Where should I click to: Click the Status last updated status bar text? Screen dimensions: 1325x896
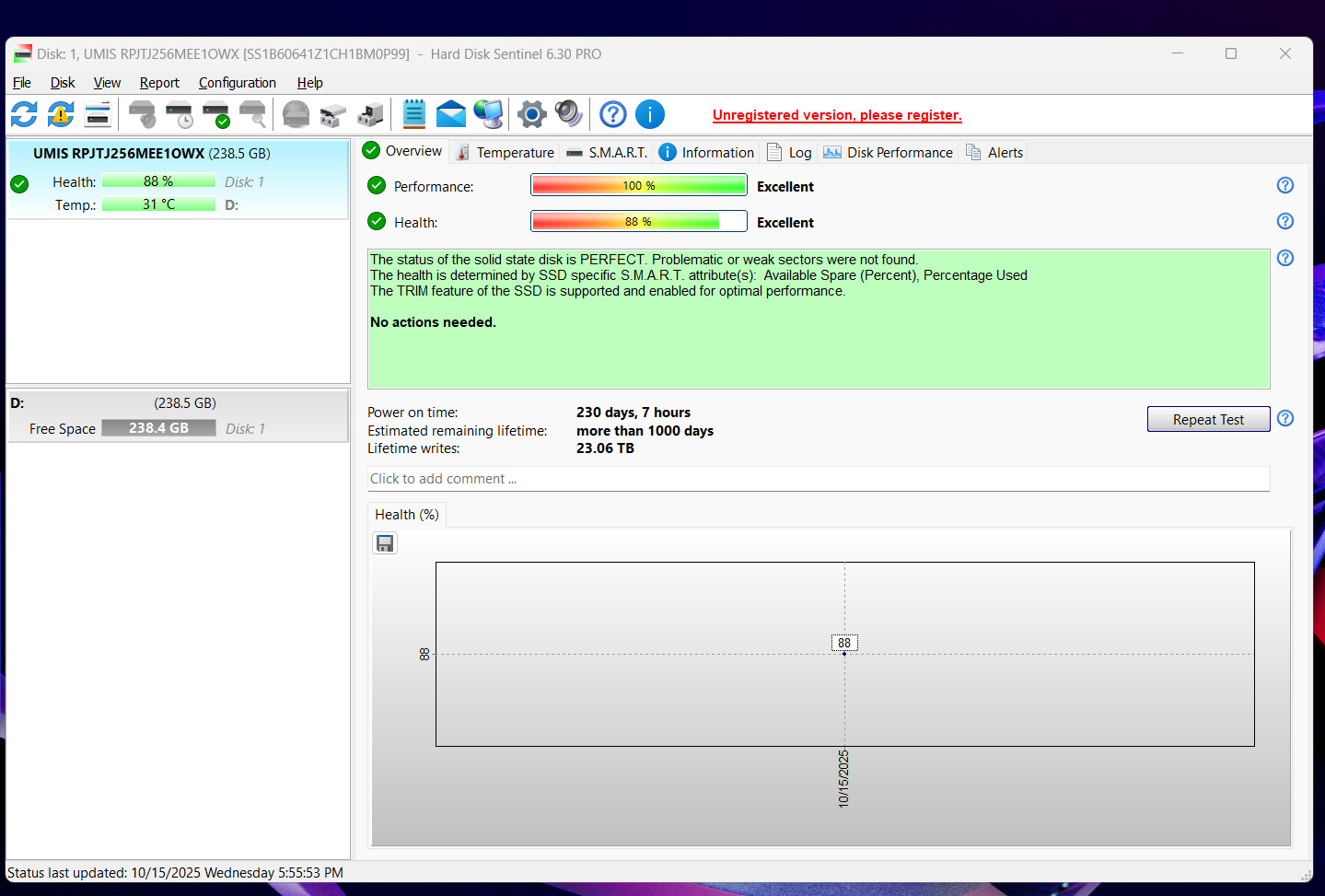[175, 872]
